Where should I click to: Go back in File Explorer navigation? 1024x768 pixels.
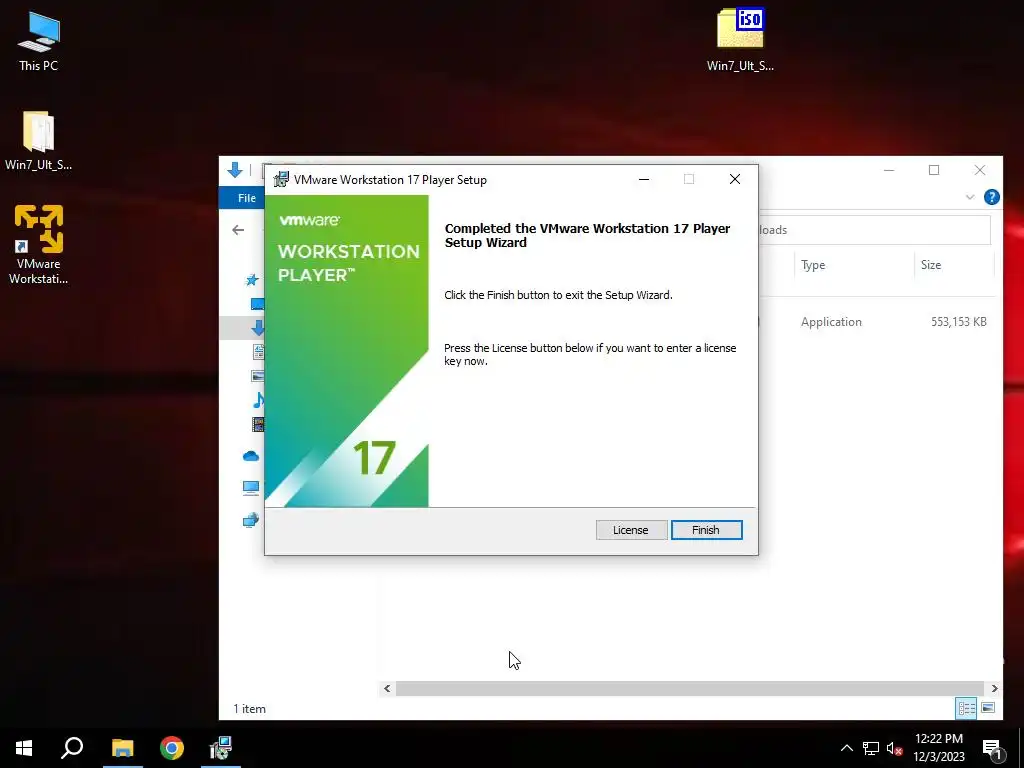pyautogui.click(x=238, y=230)
